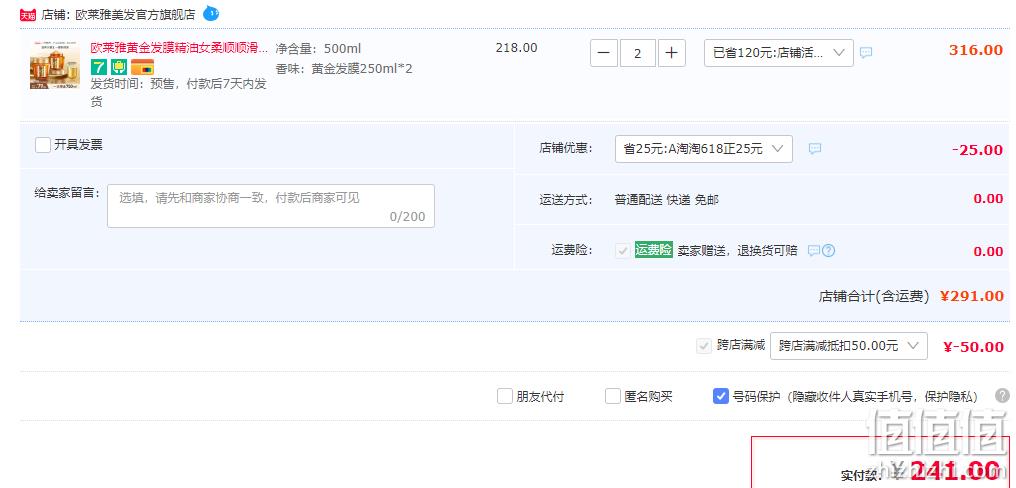The width and height of the screenshot is (1016, 488).
Task: Click the green 运费险 label badge
Action: point(653,250)
